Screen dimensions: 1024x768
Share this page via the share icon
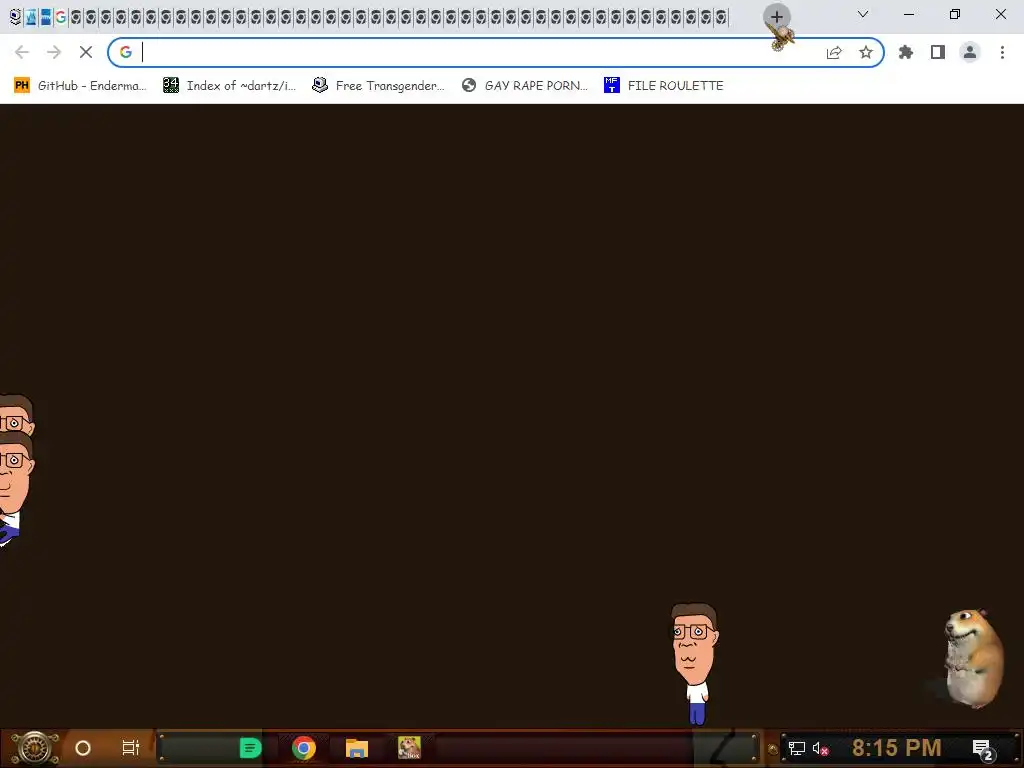834,52
